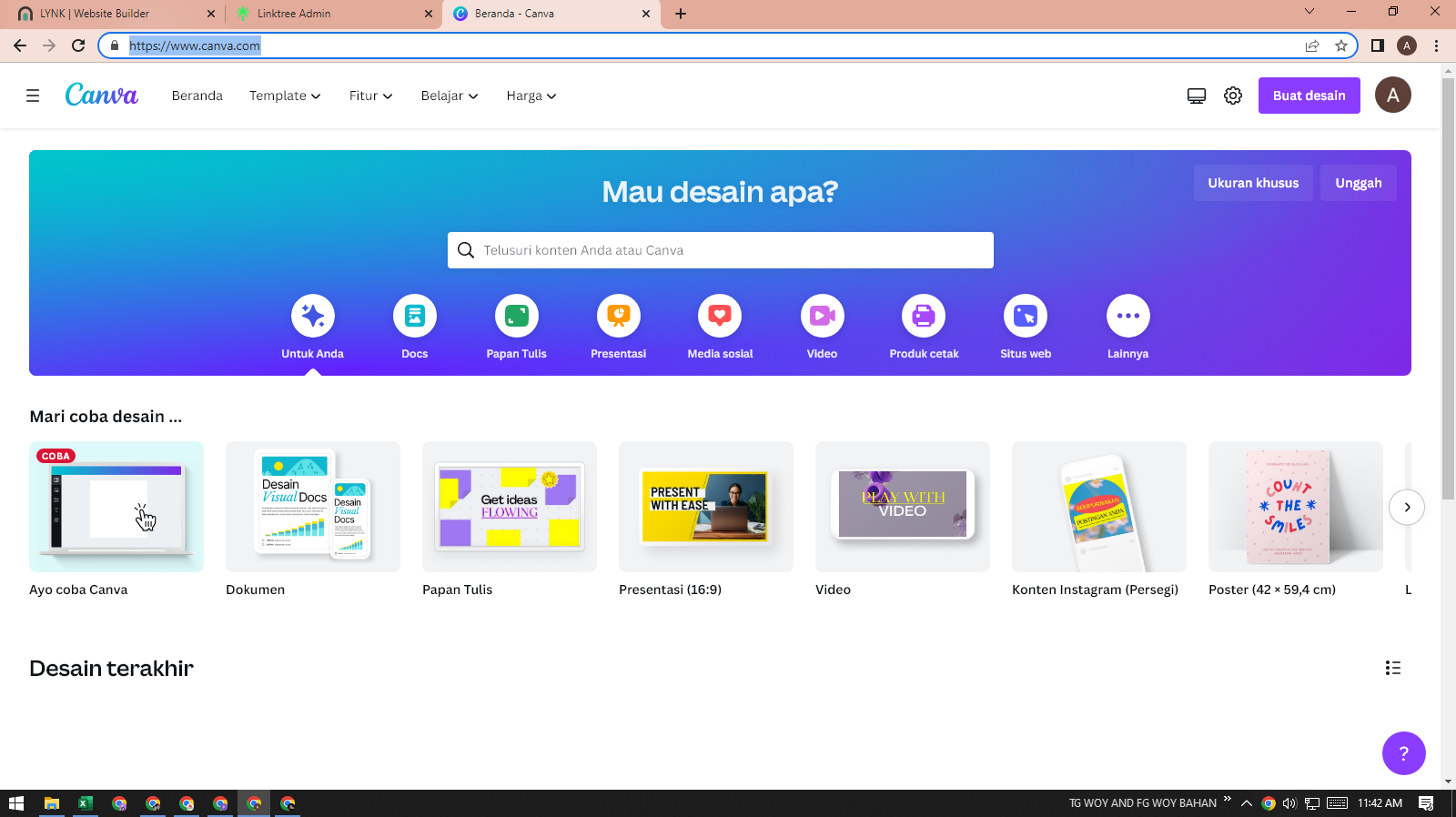Go forward to the next page
1456x817 pixels.
(x=49, y=45)
